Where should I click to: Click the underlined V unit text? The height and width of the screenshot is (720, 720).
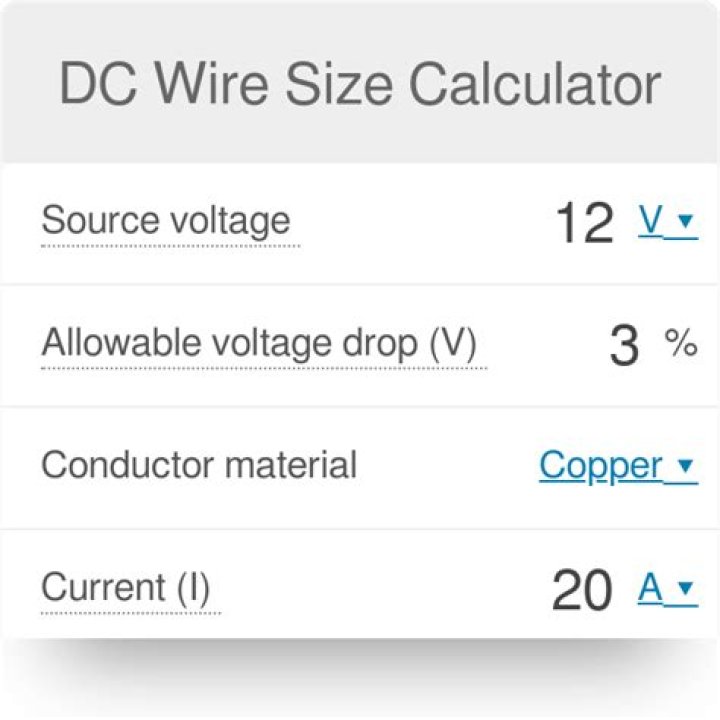pyautogui.click(x=651, y=222)
